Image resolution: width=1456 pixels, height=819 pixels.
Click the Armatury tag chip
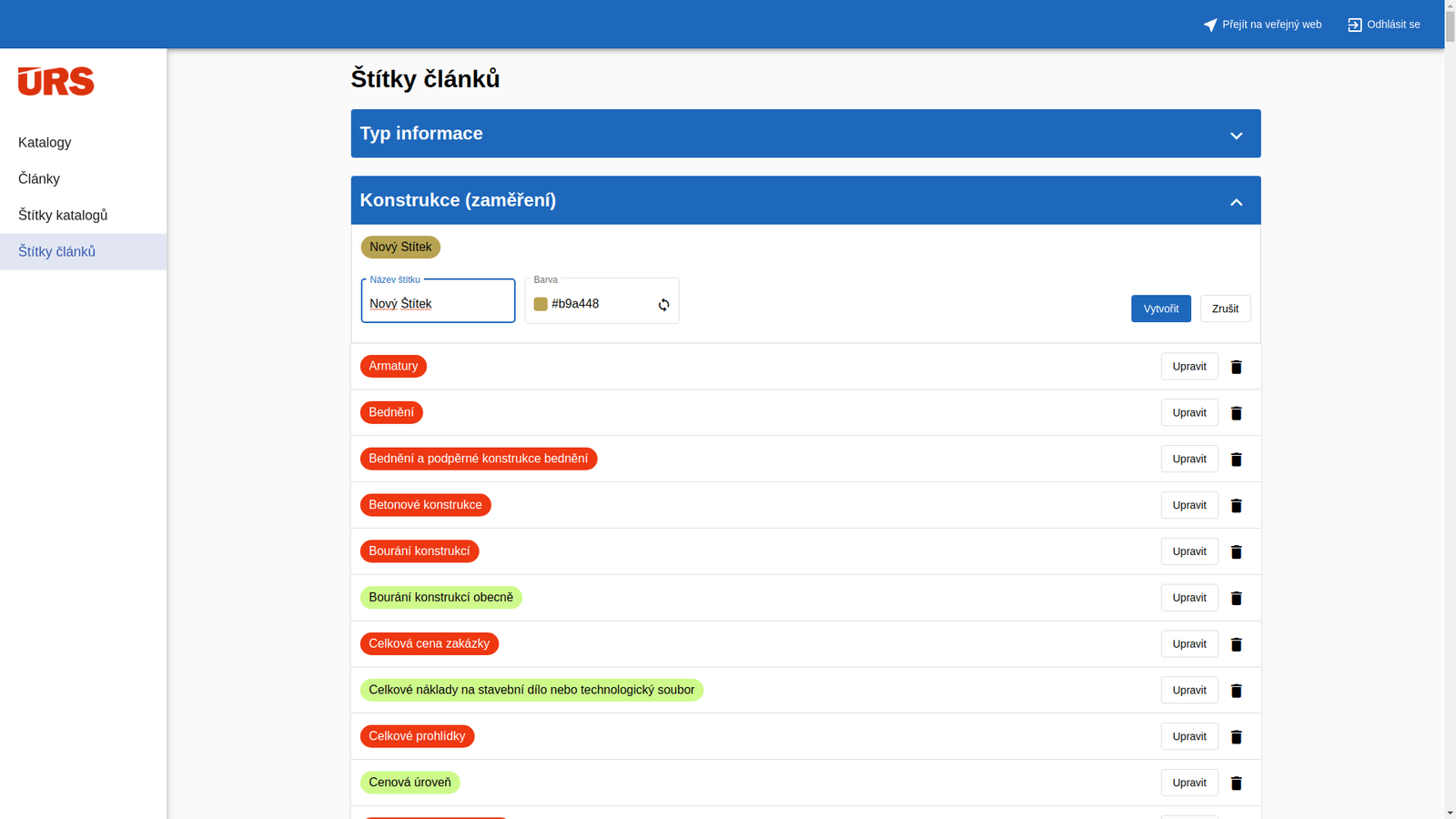coord(393,366)
